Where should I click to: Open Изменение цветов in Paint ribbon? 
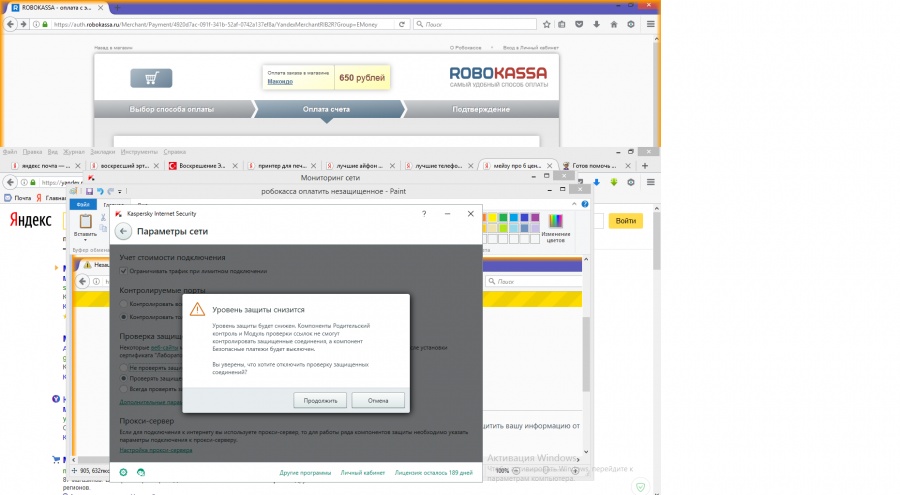[556, 229]
